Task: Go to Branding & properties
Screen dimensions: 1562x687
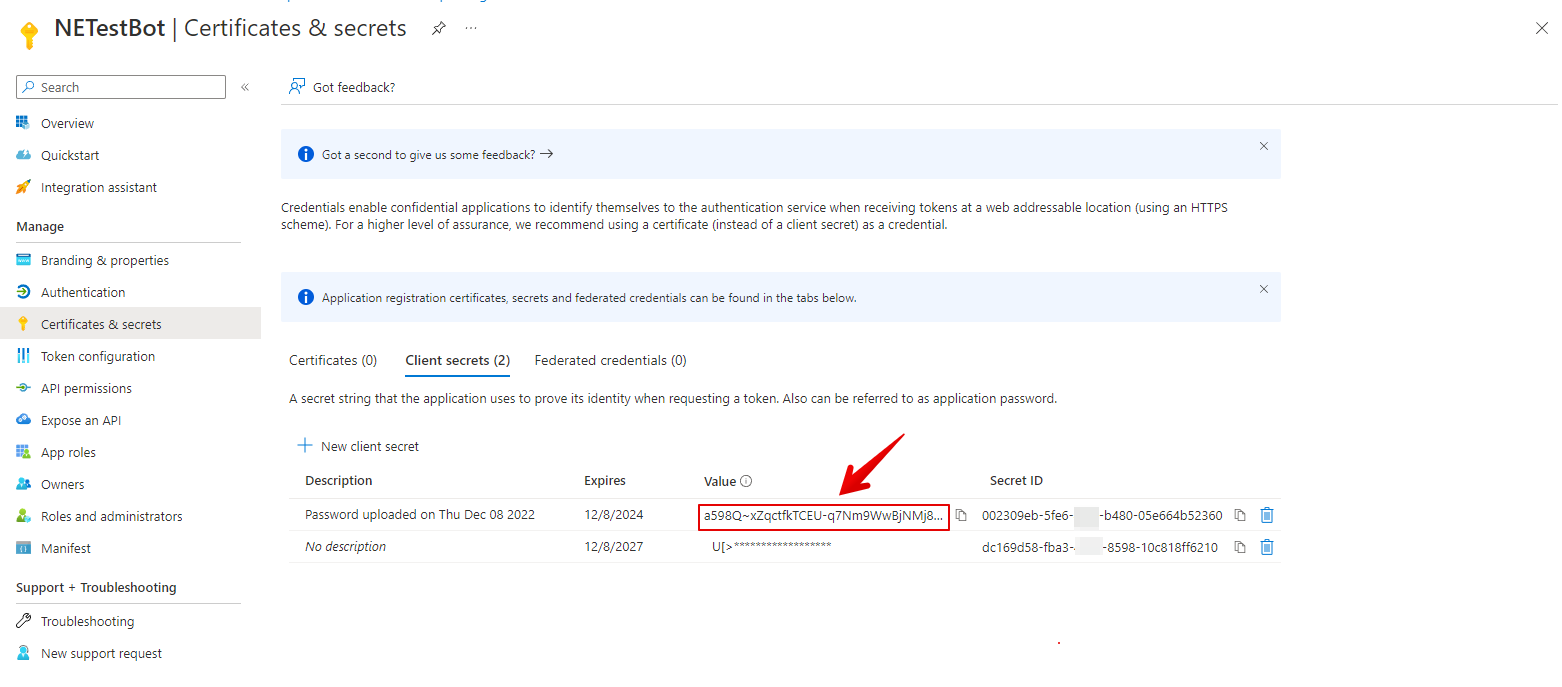Action: 105,260
